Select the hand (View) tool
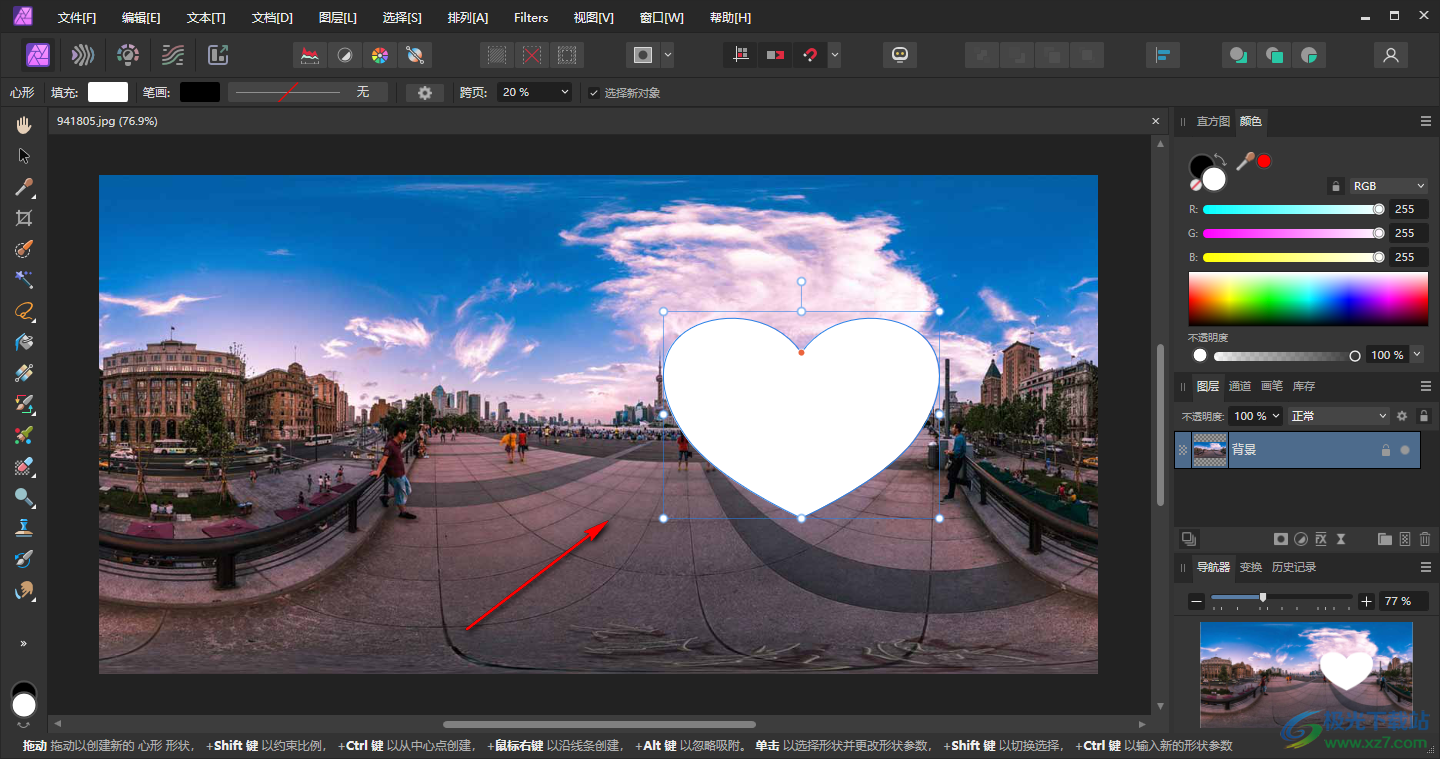This screenshot has width=1440, height=759. pos(24,125)
